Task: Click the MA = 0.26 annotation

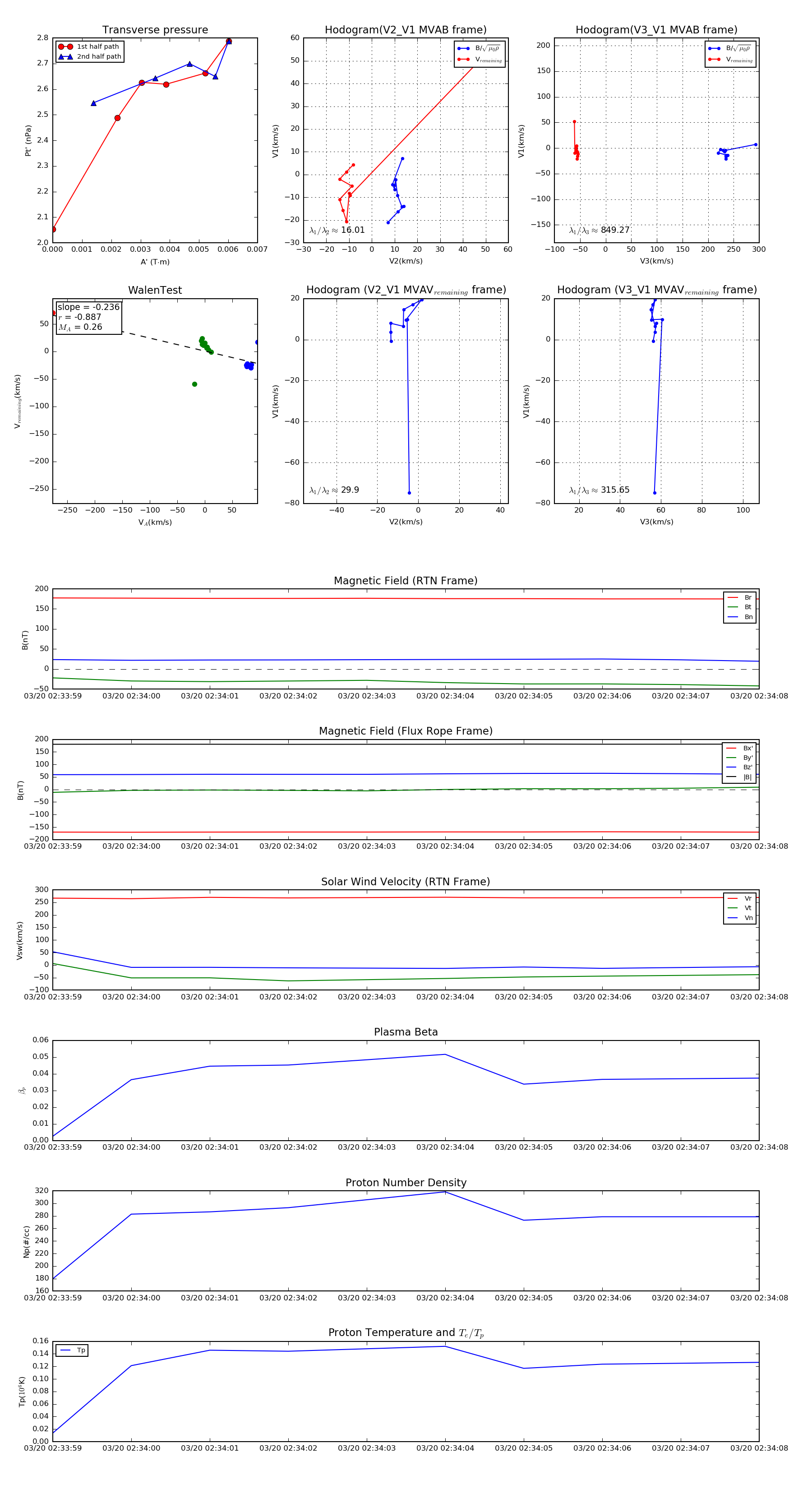Action: click(x=80, y=327)
